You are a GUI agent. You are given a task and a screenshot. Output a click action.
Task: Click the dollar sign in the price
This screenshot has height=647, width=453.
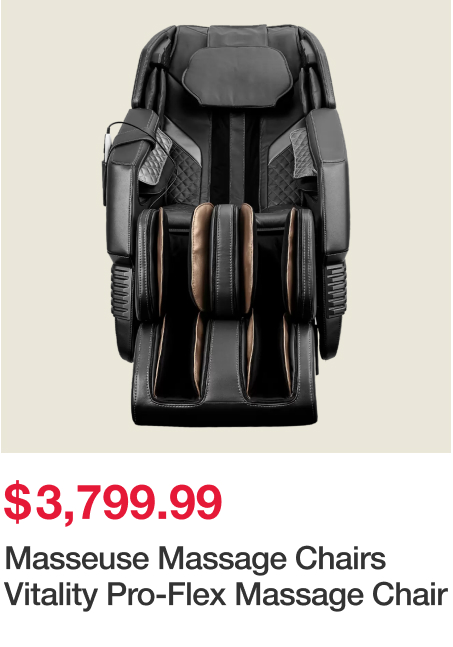pyautogui.click(x=17, y=502)
